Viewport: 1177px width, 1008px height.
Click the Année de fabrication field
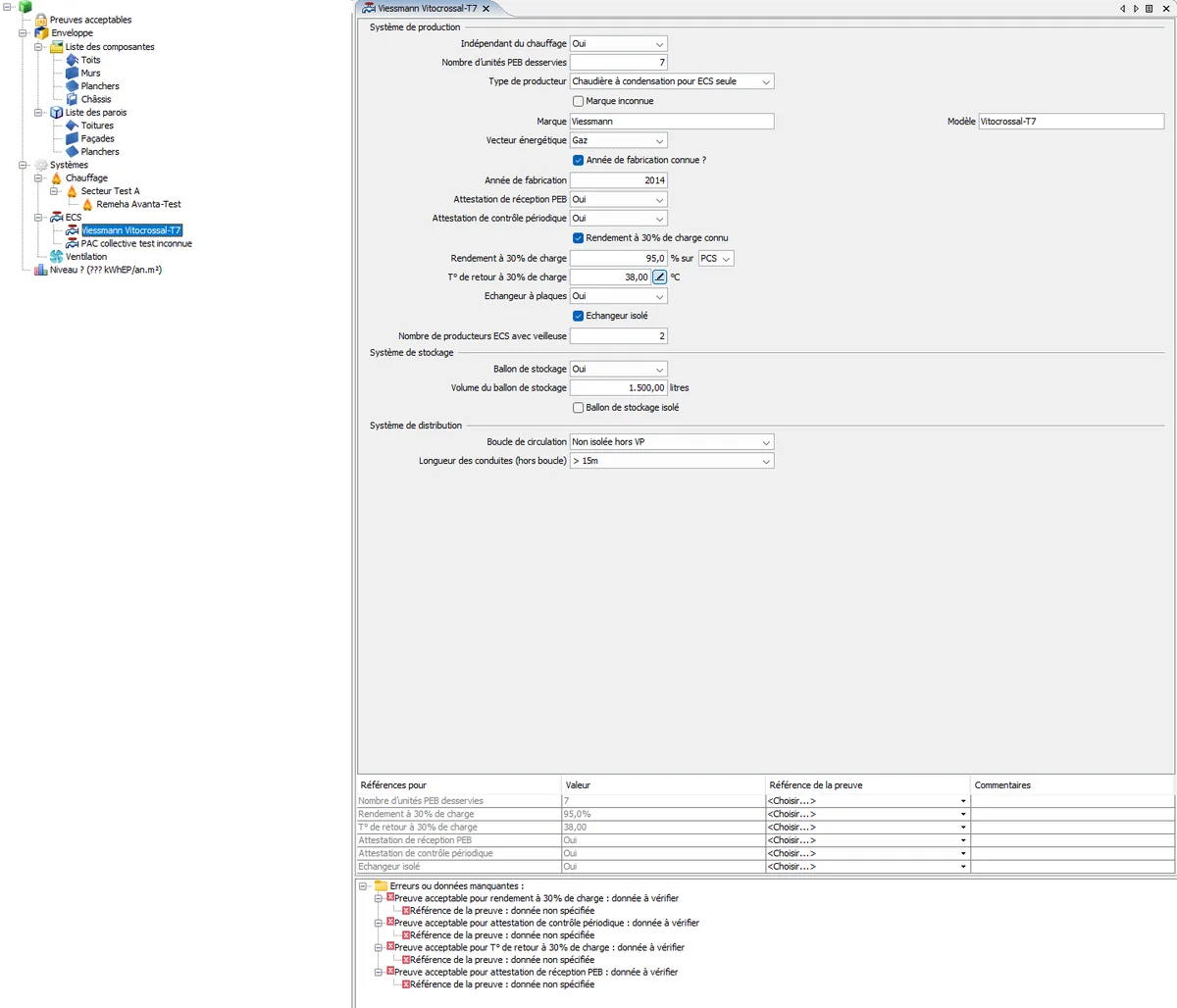[619, 180]
